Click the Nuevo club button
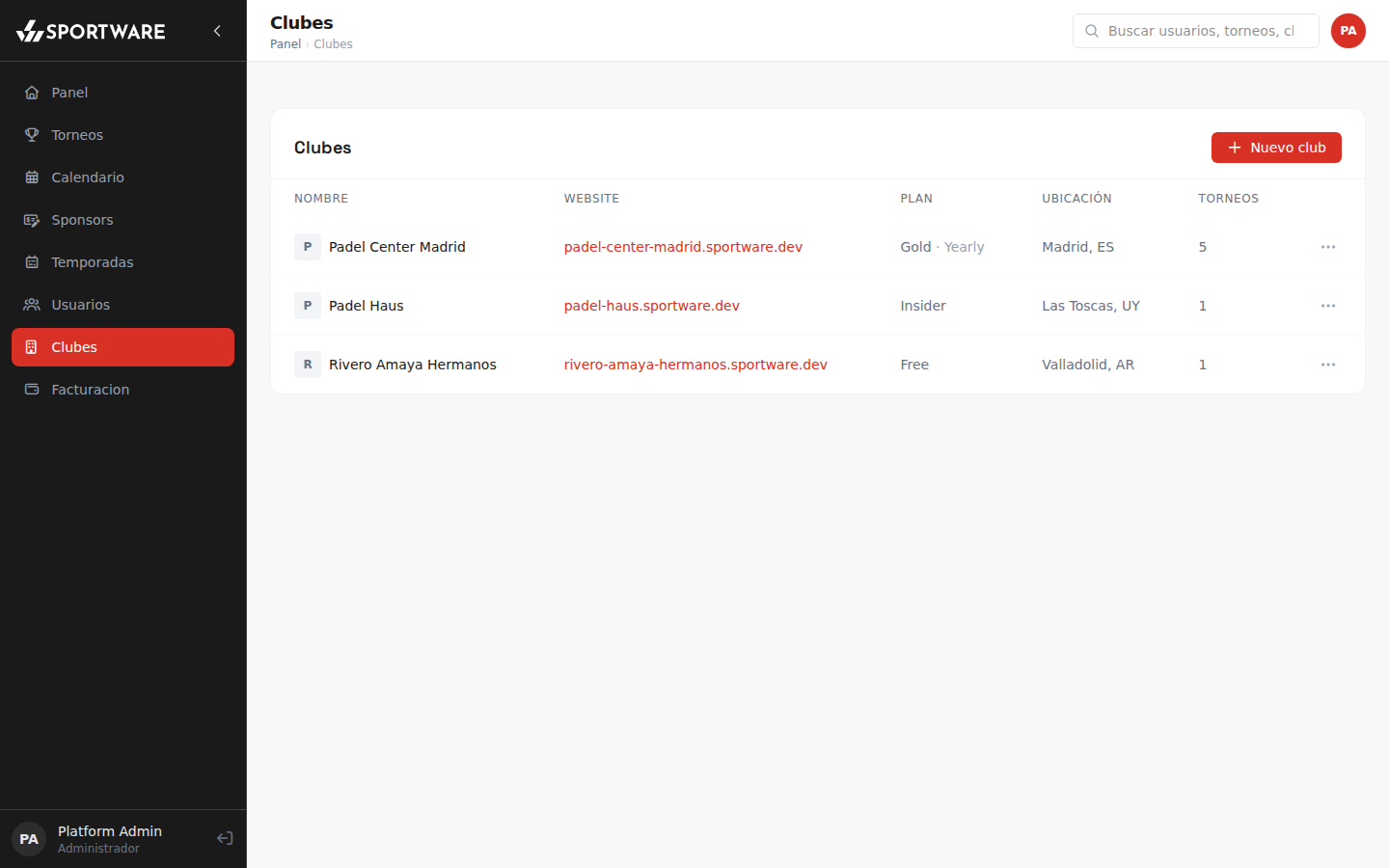This screenshot has height=868, width=1389. click(x=1276, y=148)
